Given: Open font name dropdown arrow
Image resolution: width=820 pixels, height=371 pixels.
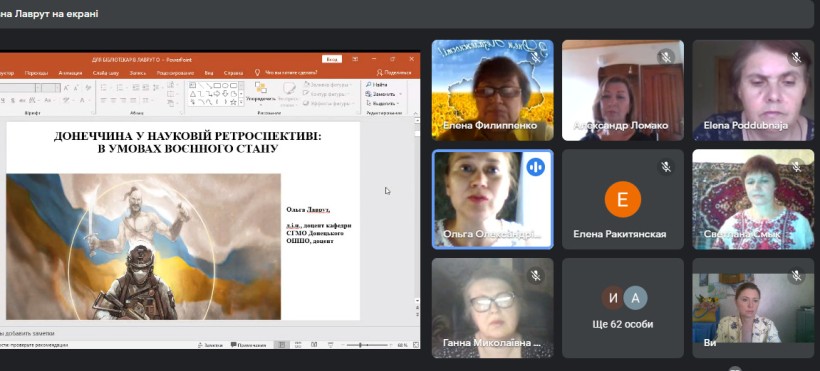Looking at the screenshot, I should point(38,88).
